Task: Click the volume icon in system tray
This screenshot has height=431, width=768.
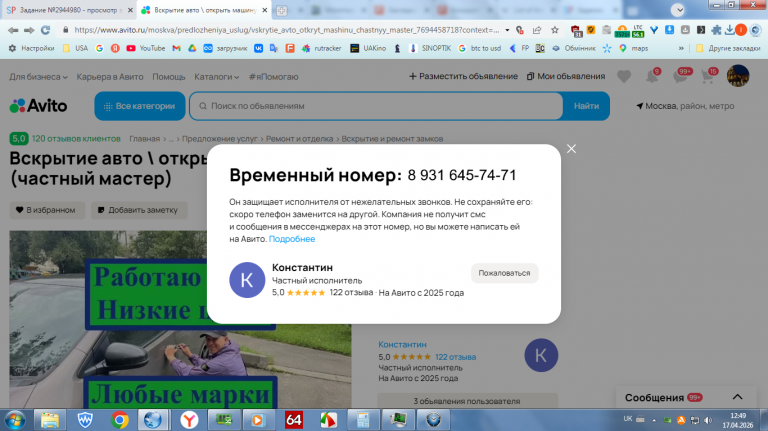Action: point(708,420)
